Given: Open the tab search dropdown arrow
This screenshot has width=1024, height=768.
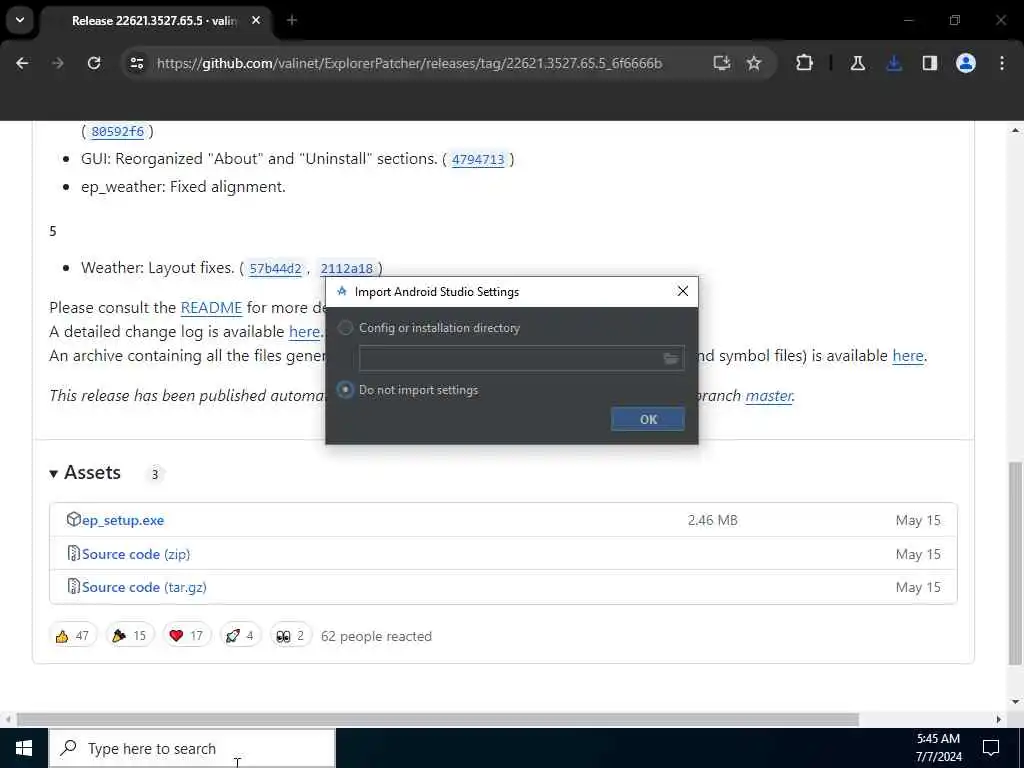Looking at the screenshot, I should pyautogui.click(x=20, y=20).
